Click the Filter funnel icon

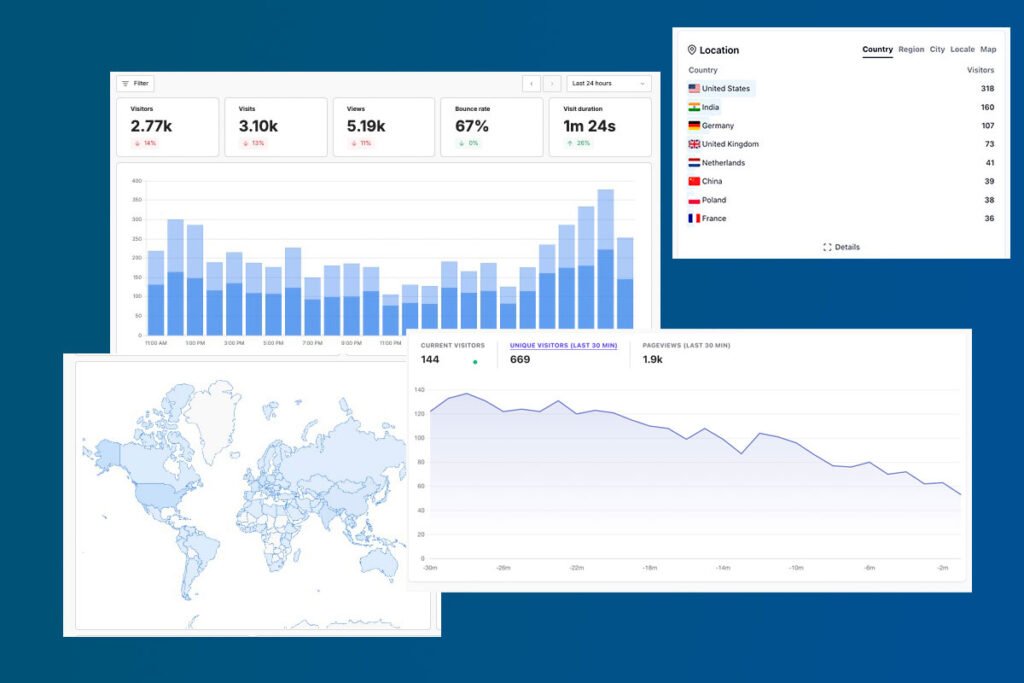coord(124,83)
